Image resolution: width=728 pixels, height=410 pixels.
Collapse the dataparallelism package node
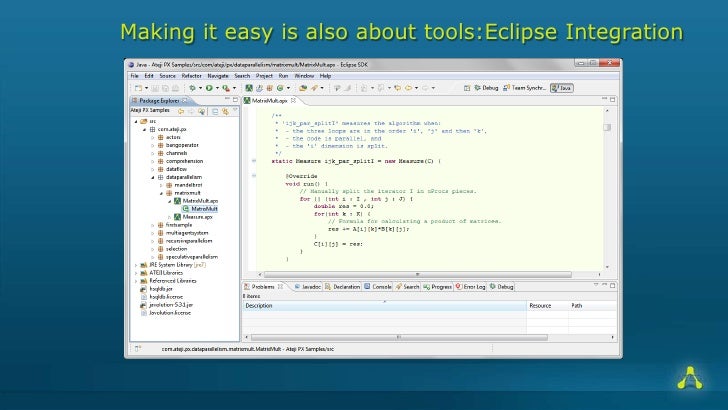tap(152, 177)
